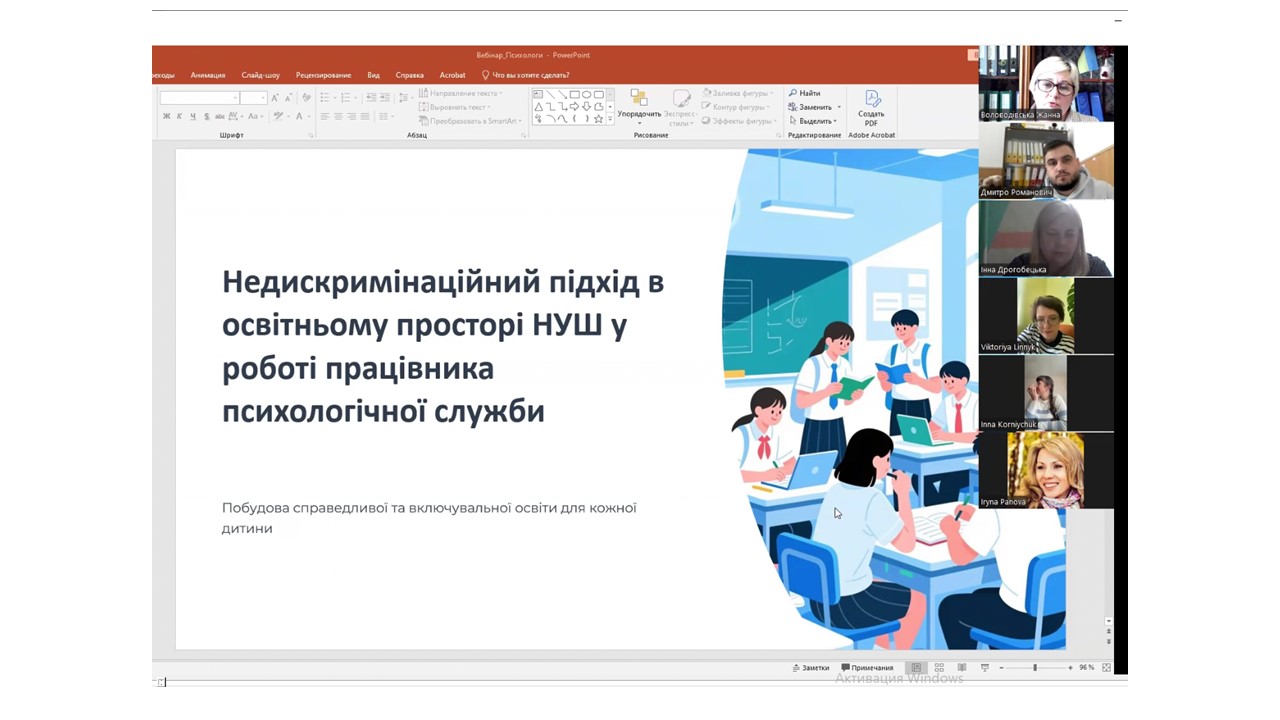Viewport: 1280px width, 720px height.
Task: Open the Рецензирование ribbon tab
Action: click(x=323, y=75)
